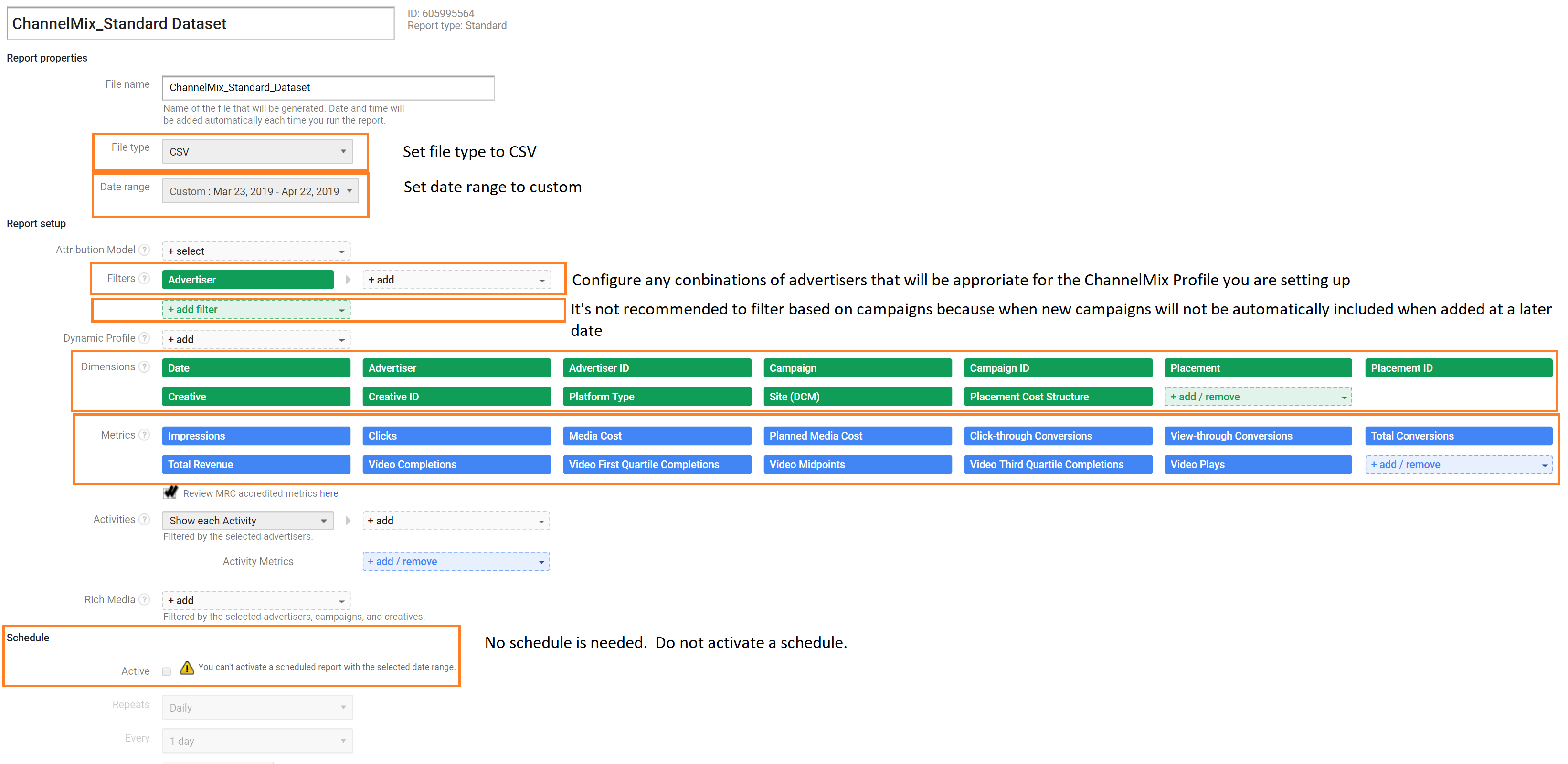1568x764 pixels.
Task: Click the schedule warning triangle icon
Action: (x=187, y=668)
